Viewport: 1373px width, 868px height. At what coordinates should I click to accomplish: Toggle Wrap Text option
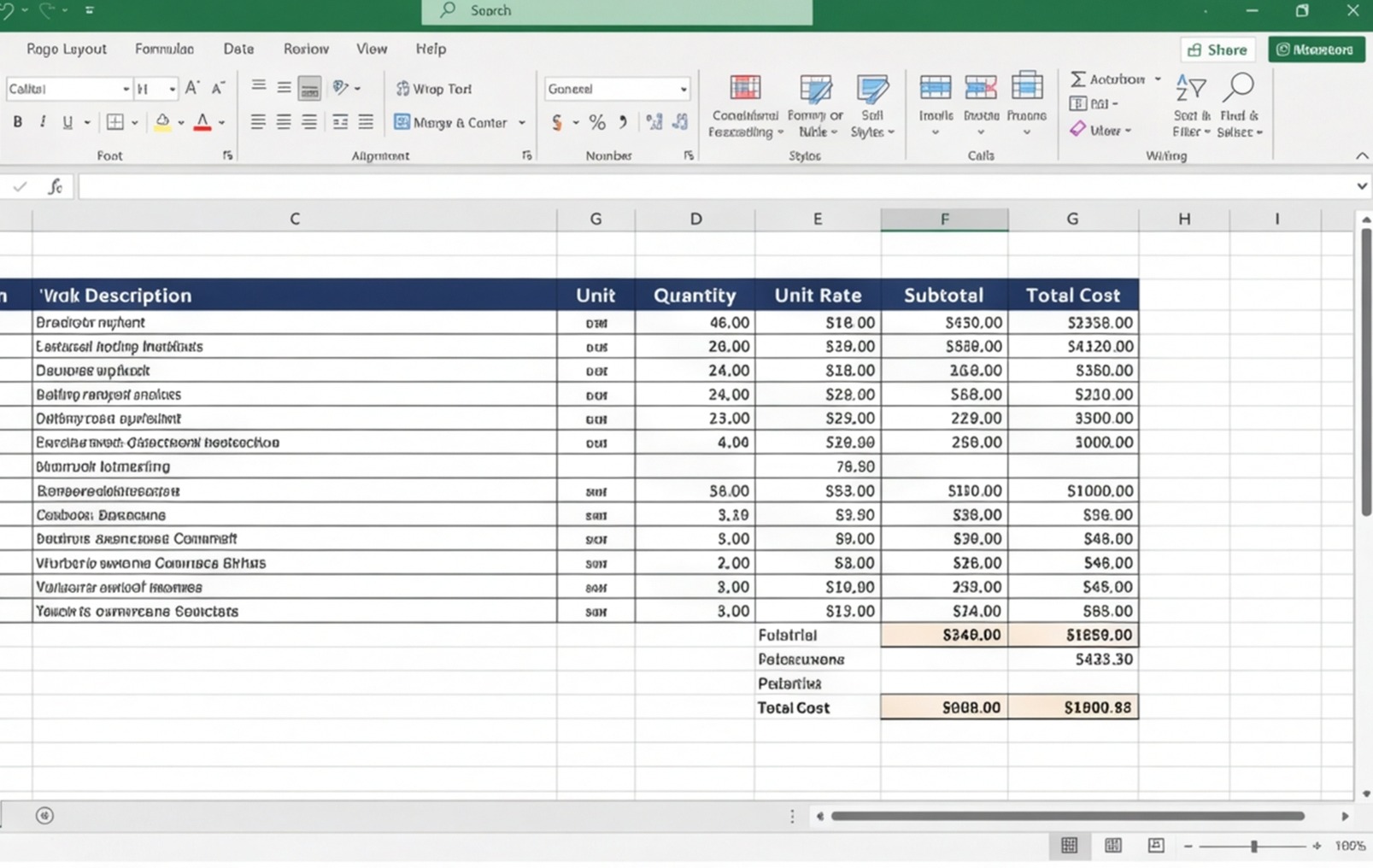(x=434, y=89)
